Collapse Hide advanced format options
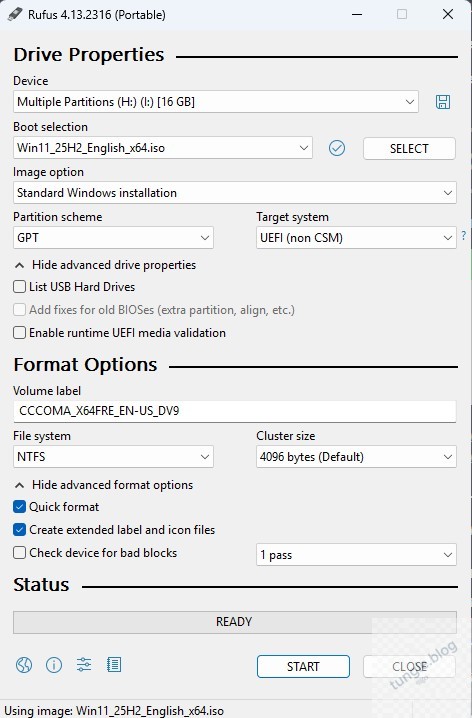472x718 pixels. 104,484
